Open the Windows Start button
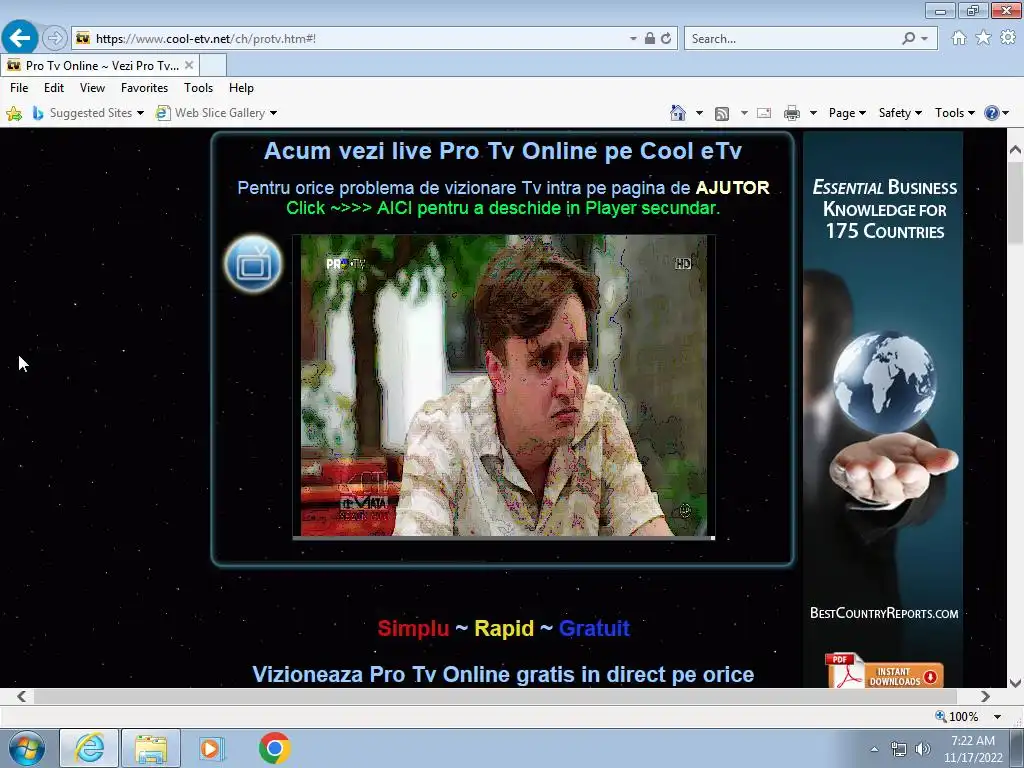This screenshot has height=768, width=1024. [x=27, y=748]
